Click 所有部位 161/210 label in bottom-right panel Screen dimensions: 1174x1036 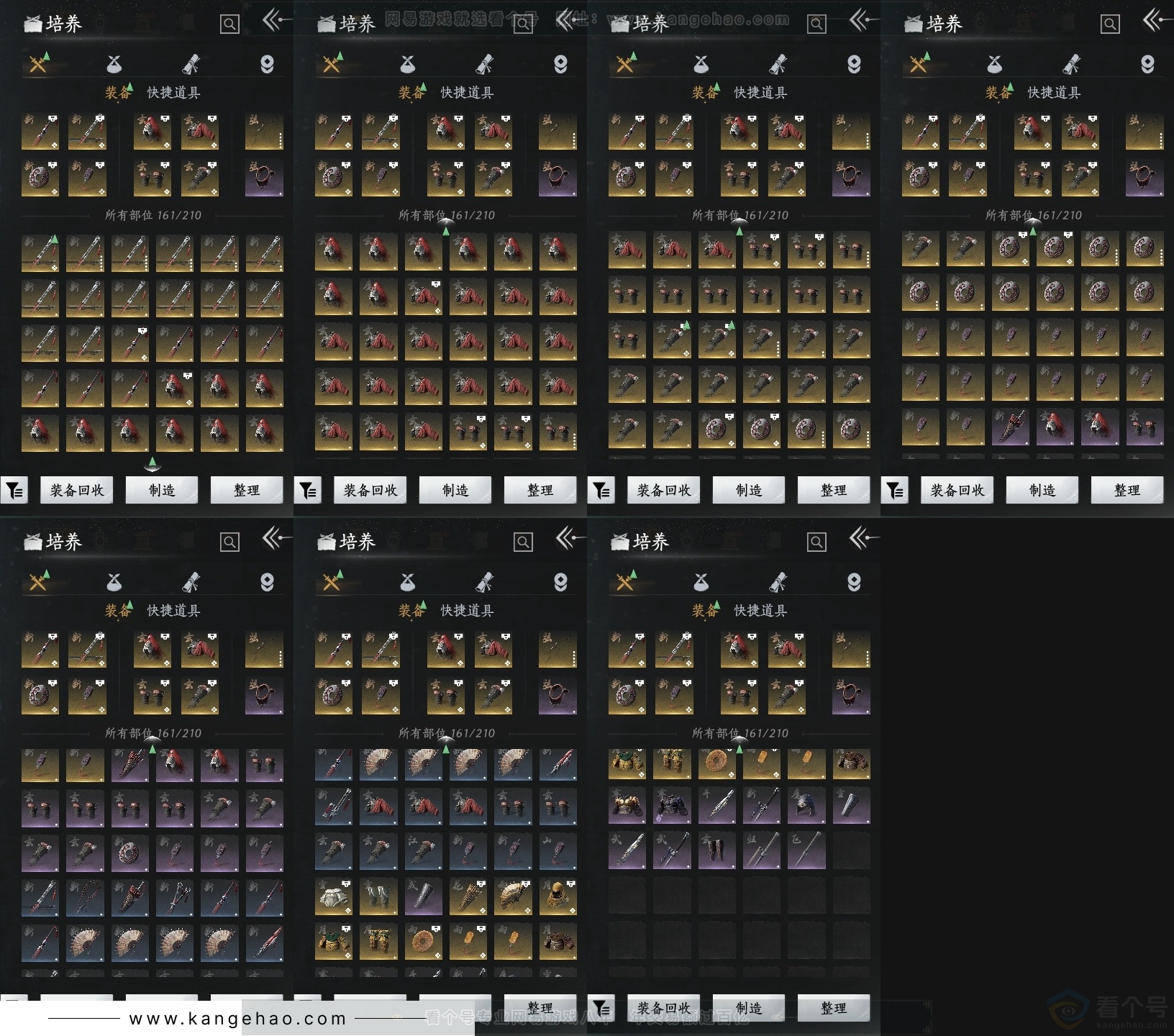(740, 733)
